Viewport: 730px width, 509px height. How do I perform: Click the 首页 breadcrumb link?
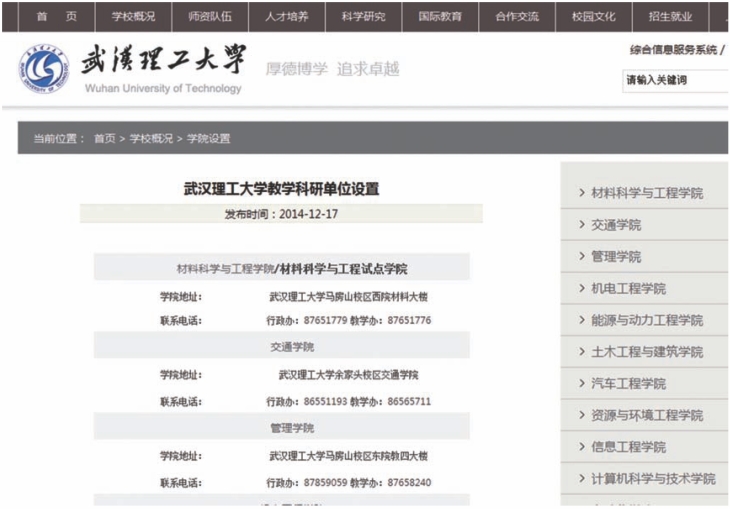105,138
